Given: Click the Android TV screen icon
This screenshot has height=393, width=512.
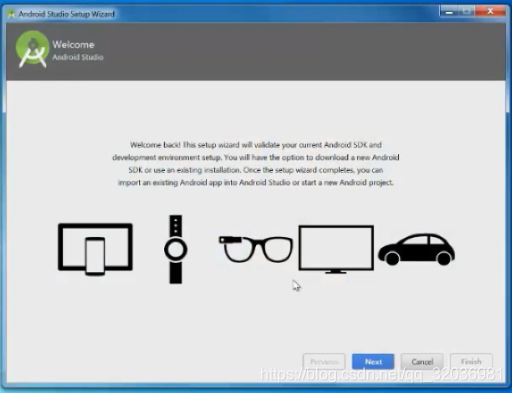Looking at the screenshot, I should [336, 249].
